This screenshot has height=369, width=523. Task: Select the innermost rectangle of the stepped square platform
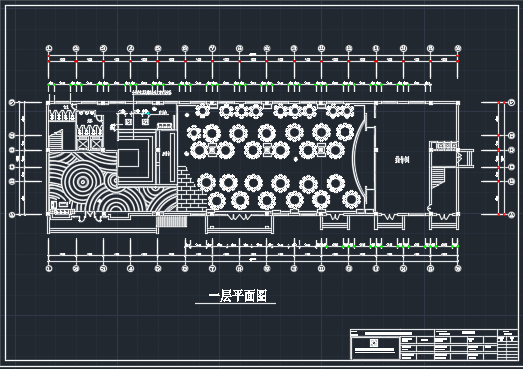pos(128,158)
